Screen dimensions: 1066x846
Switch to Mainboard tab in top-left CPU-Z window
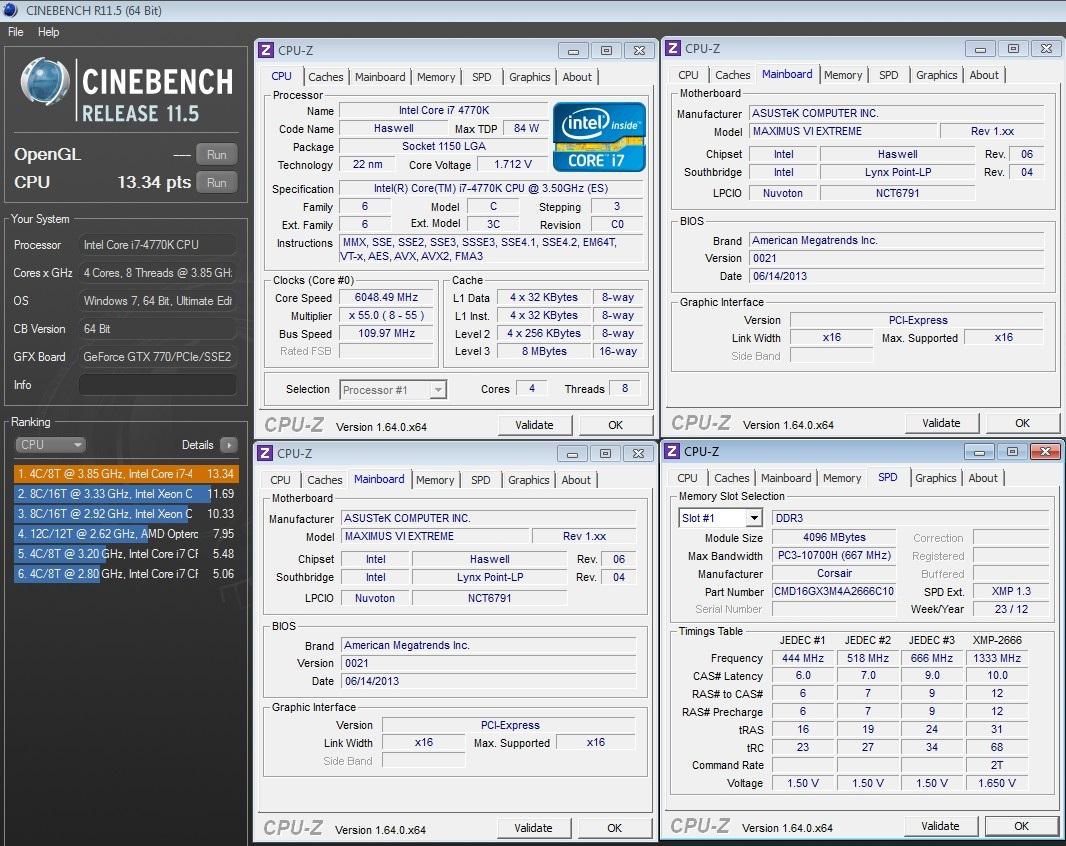[x=380, y=77]
